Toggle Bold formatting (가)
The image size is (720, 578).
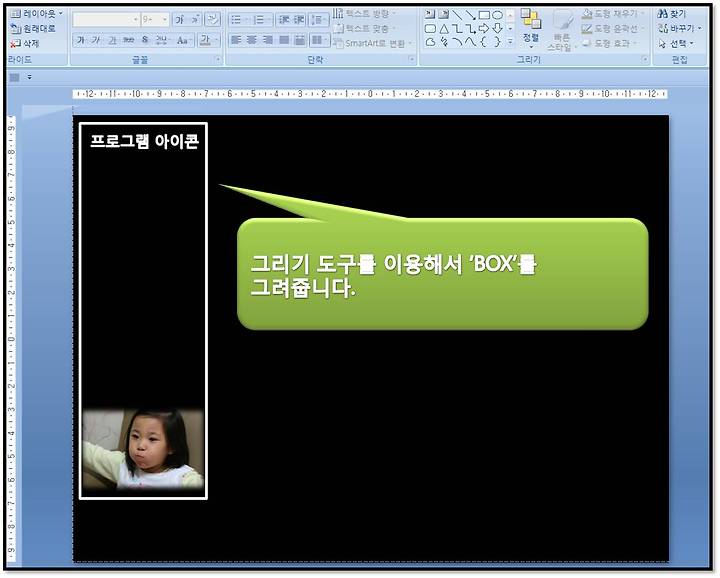point(80,40)
